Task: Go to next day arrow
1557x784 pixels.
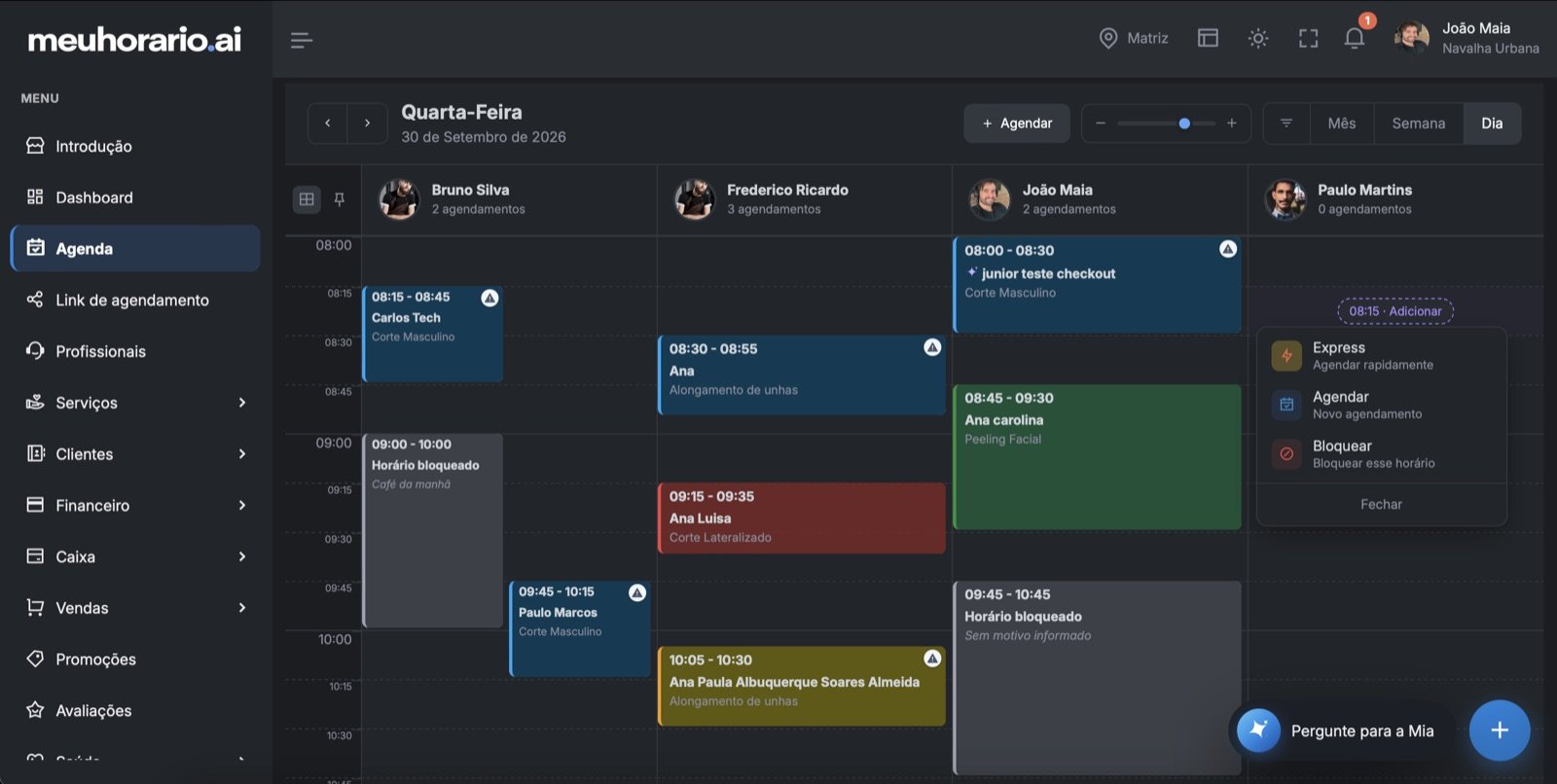Action: tap(367, 124)
